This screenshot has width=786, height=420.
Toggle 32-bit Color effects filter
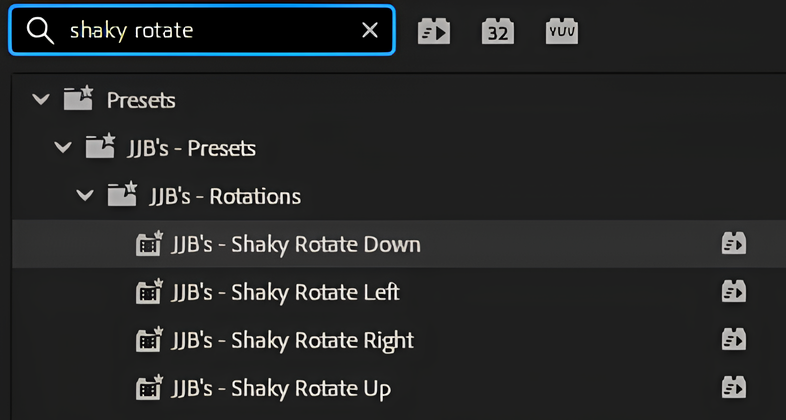pos(497,31)
